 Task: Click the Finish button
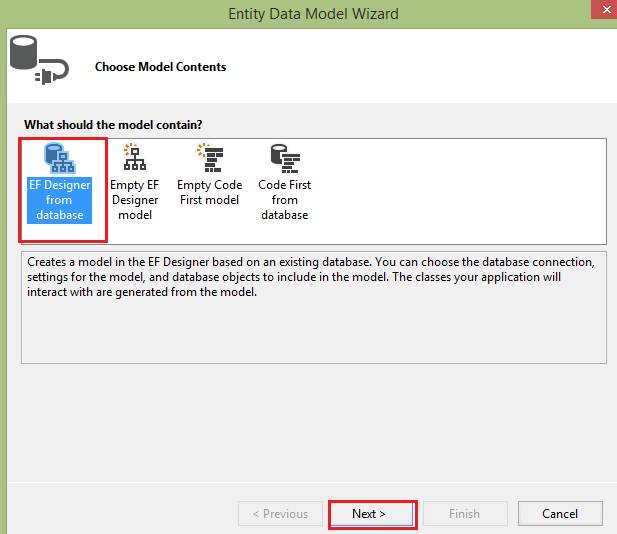465,514
